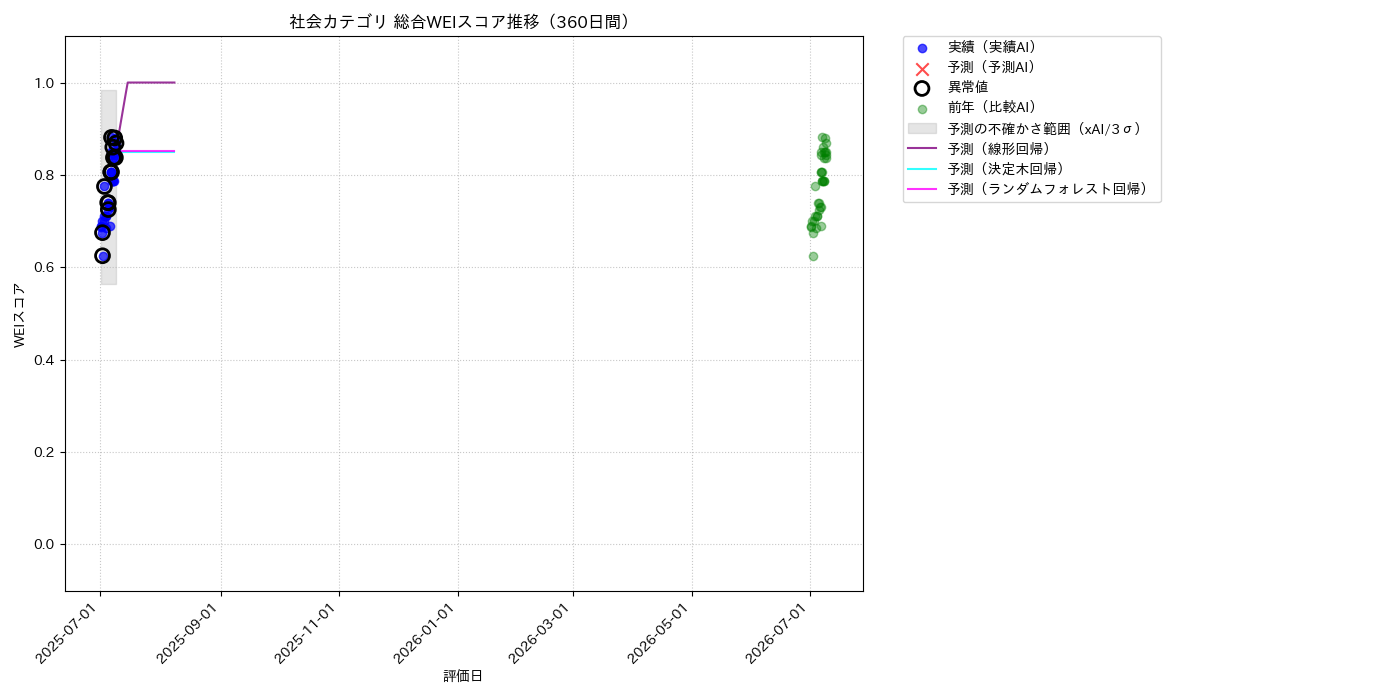Click the 予測の不確かさ範囲 legend label
Image resolution: width=1400 pixels, height=700 pixels.
(1045, 128)
